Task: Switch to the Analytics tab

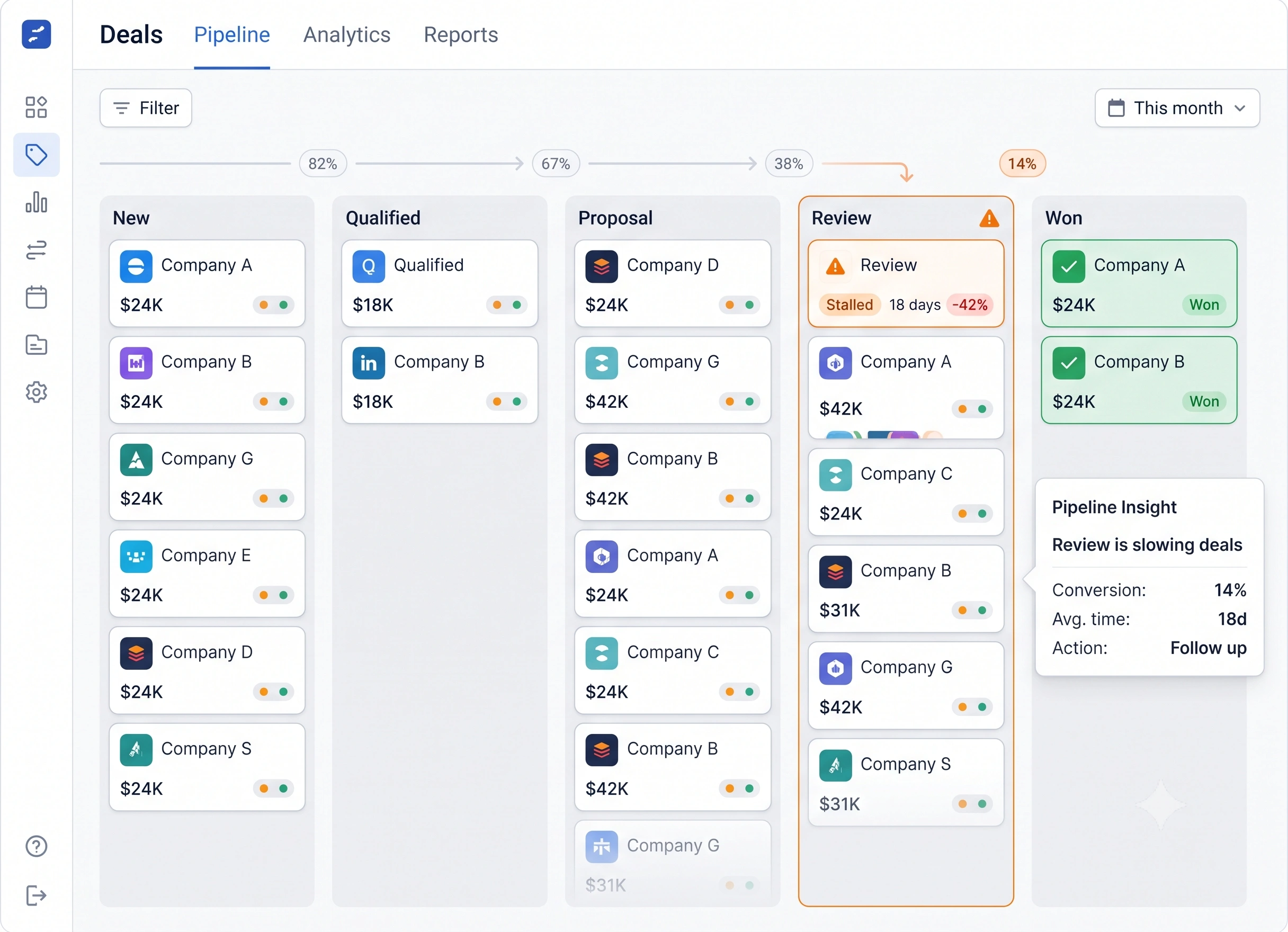Action: click(347, 34)
